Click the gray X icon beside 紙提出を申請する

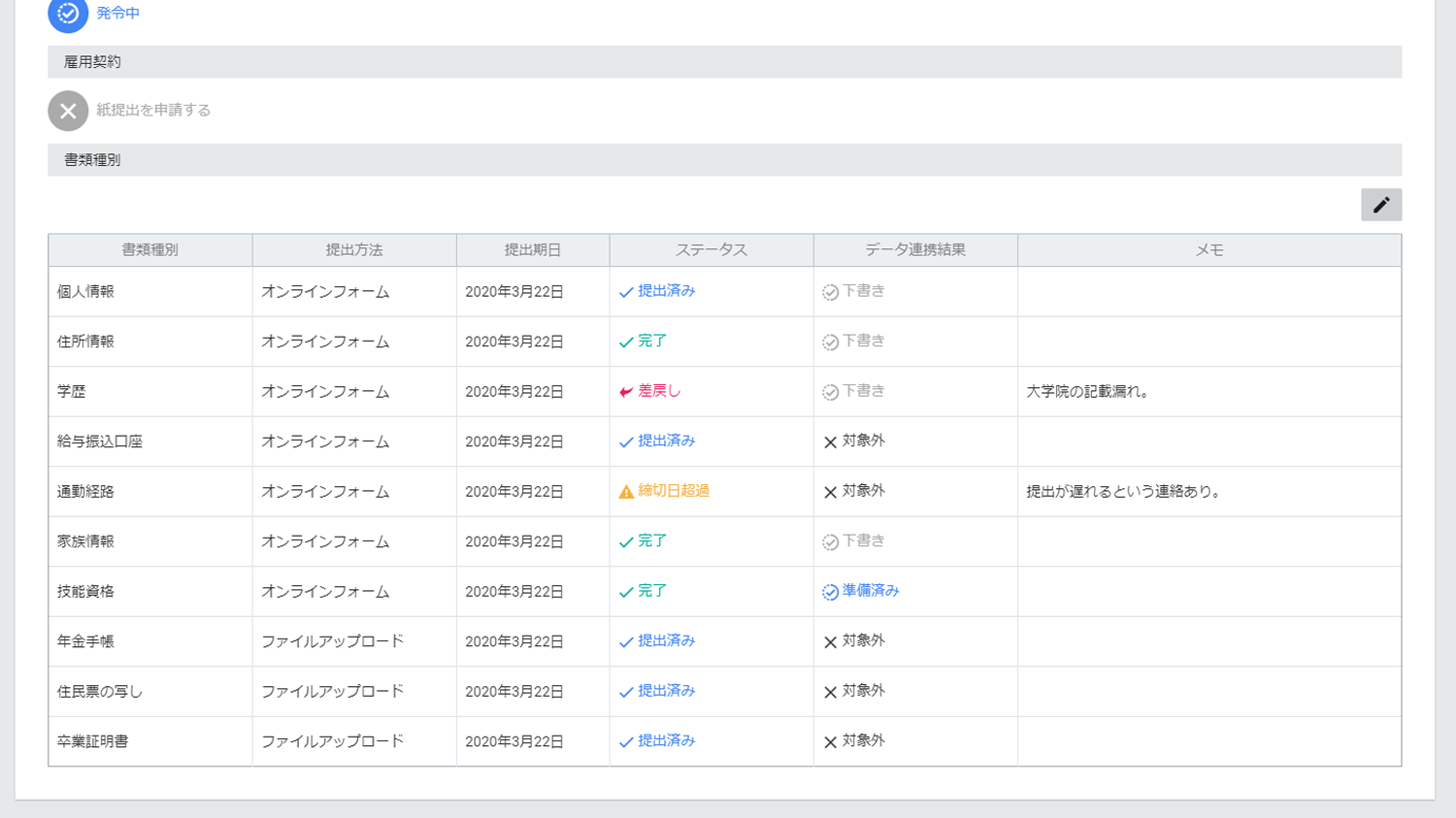pos(68,111)
